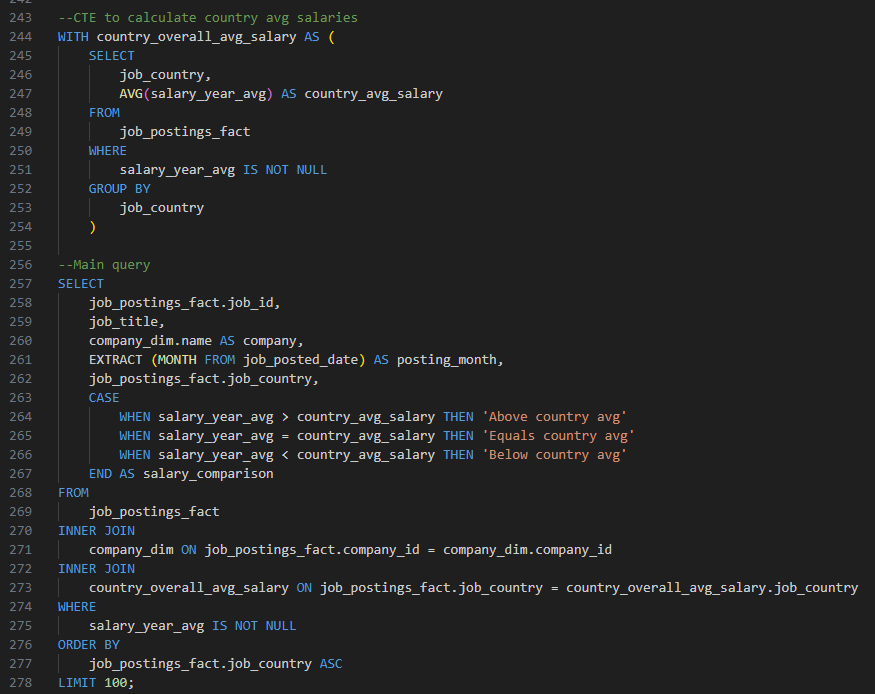Place cursor on job_title column
The height and width of the screenshot is (694, 875).
tap(123, 322)
